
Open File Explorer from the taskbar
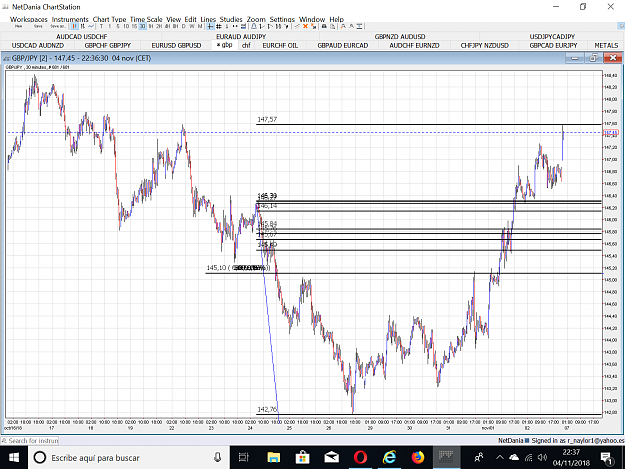tap(273, 457)
